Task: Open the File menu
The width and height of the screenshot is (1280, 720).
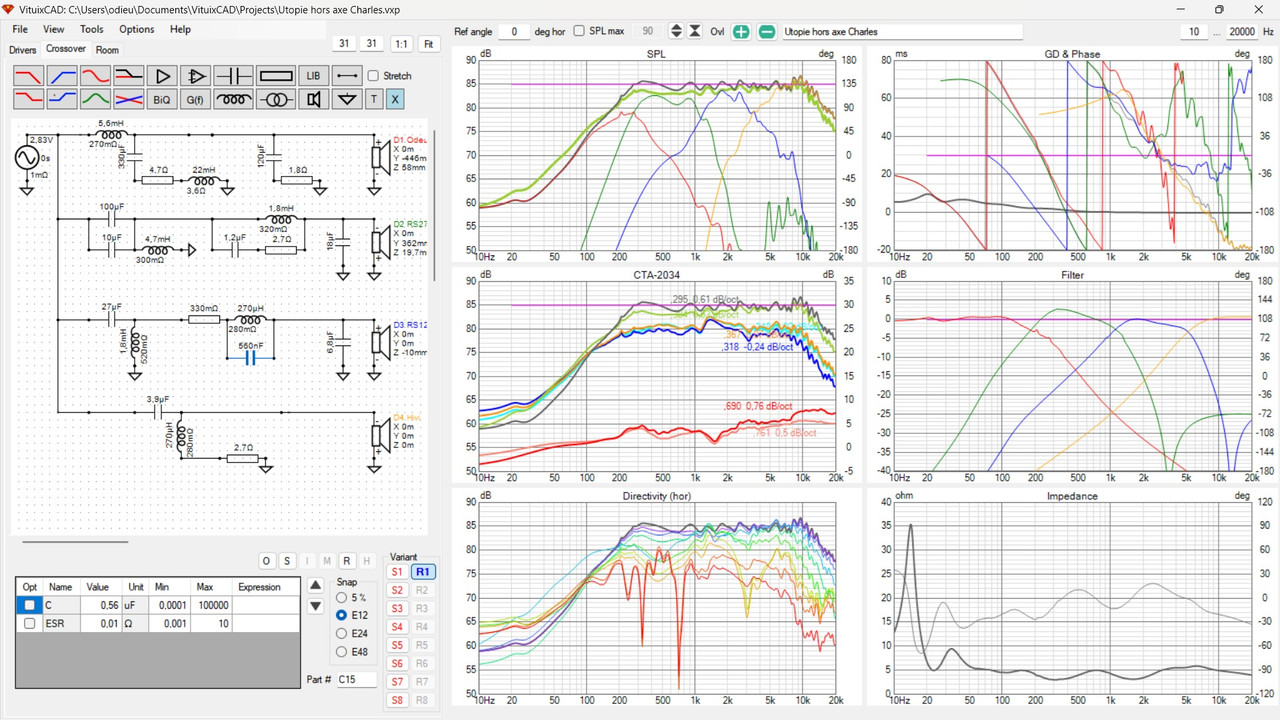Action: tap(20, 29)
